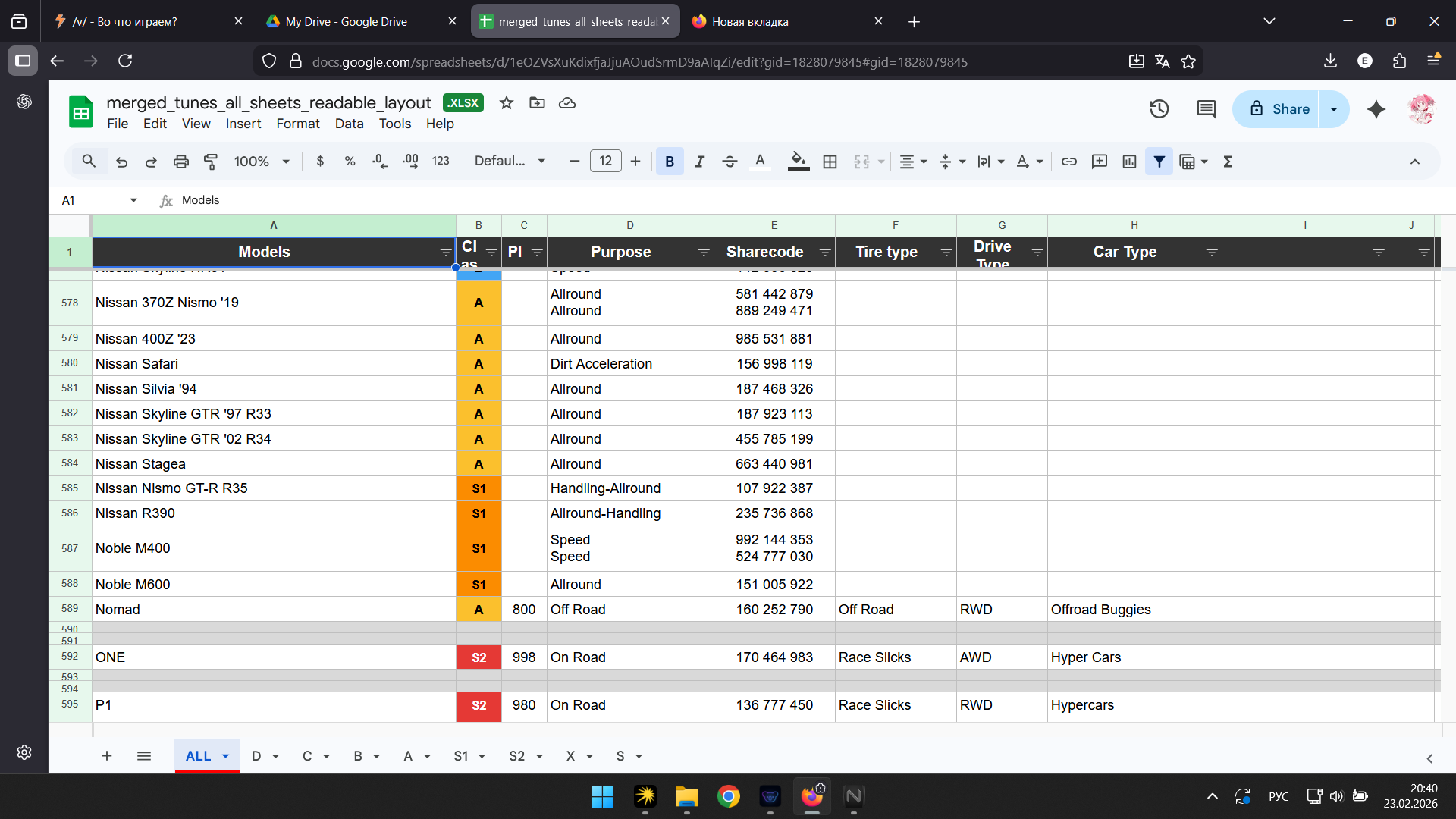Insert a link using link icon
The width and height of the screenshot is (1456, 819).
coord(1068,162)
